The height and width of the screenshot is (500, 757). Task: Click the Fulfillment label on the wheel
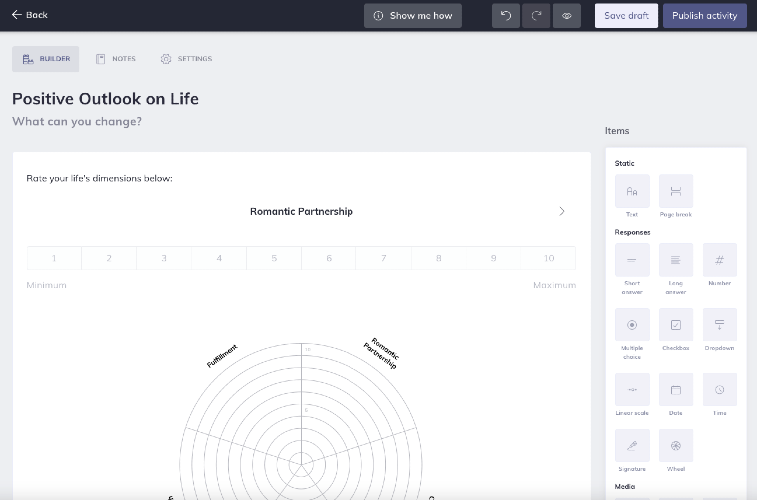222,356
